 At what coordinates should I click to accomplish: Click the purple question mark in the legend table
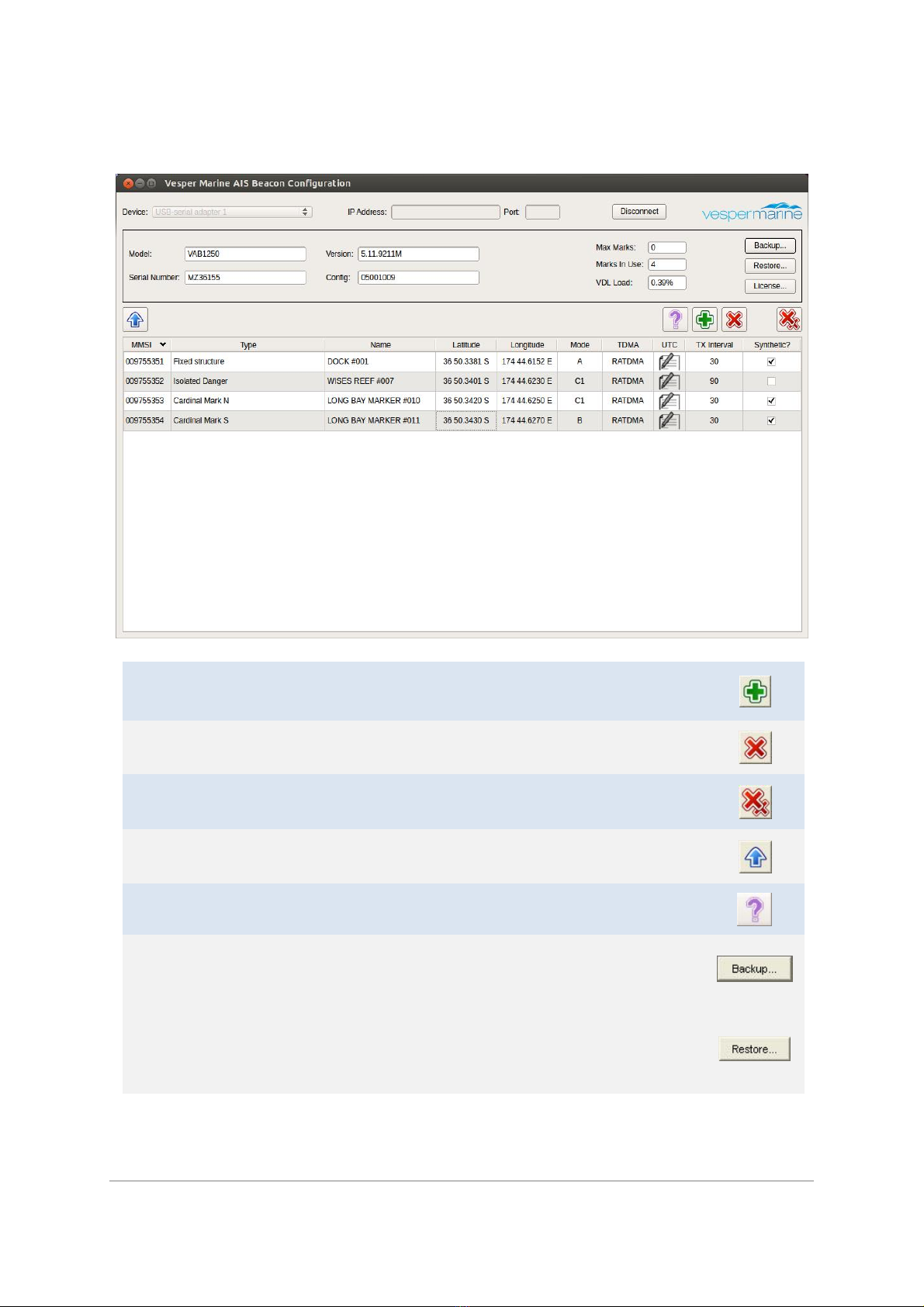click(754, 909)
